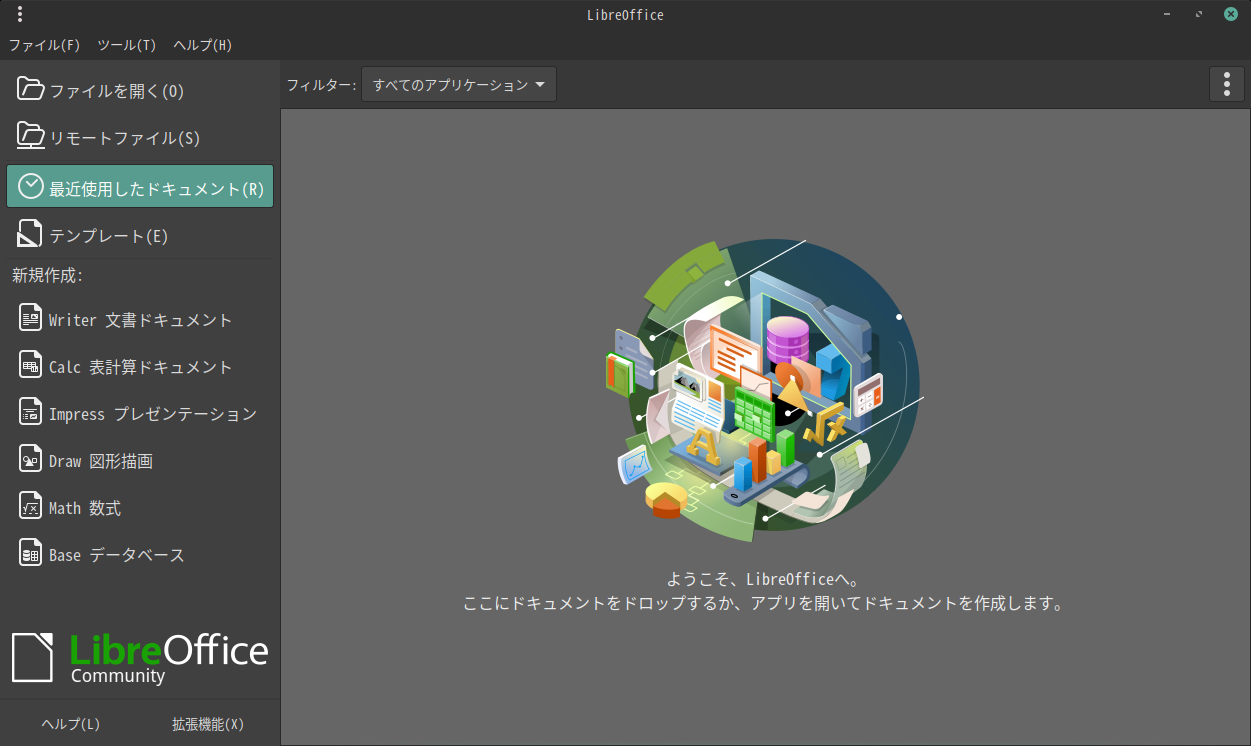Click the Draw drawing icon
This screenshot has width=1251, height=746.
(x=31, y=460)
